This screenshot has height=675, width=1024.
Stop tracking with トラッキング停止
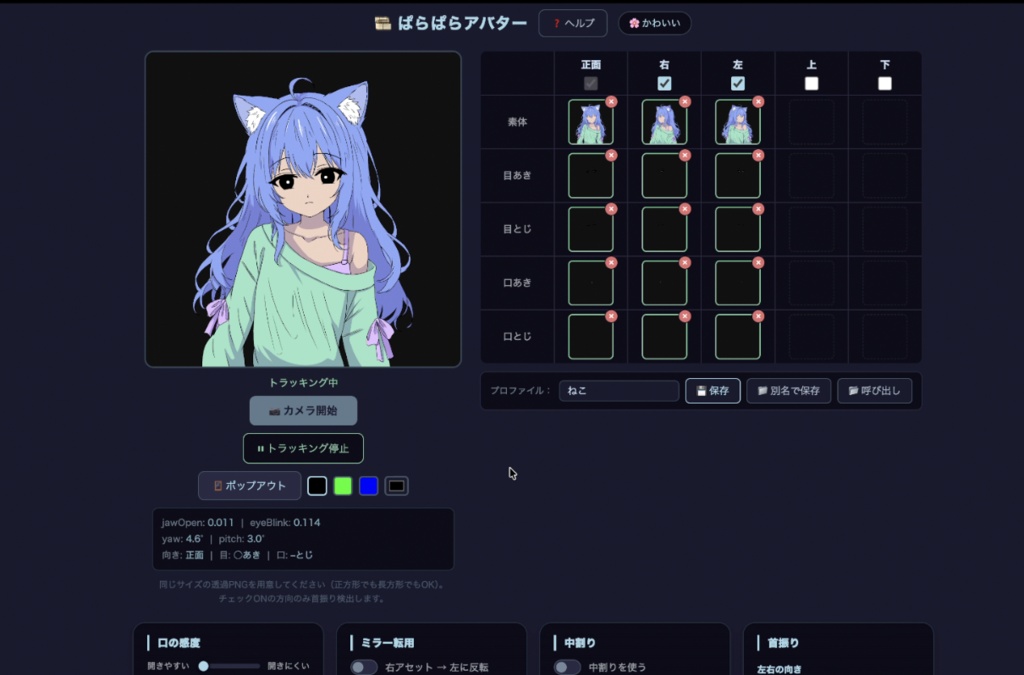point(303,448)
